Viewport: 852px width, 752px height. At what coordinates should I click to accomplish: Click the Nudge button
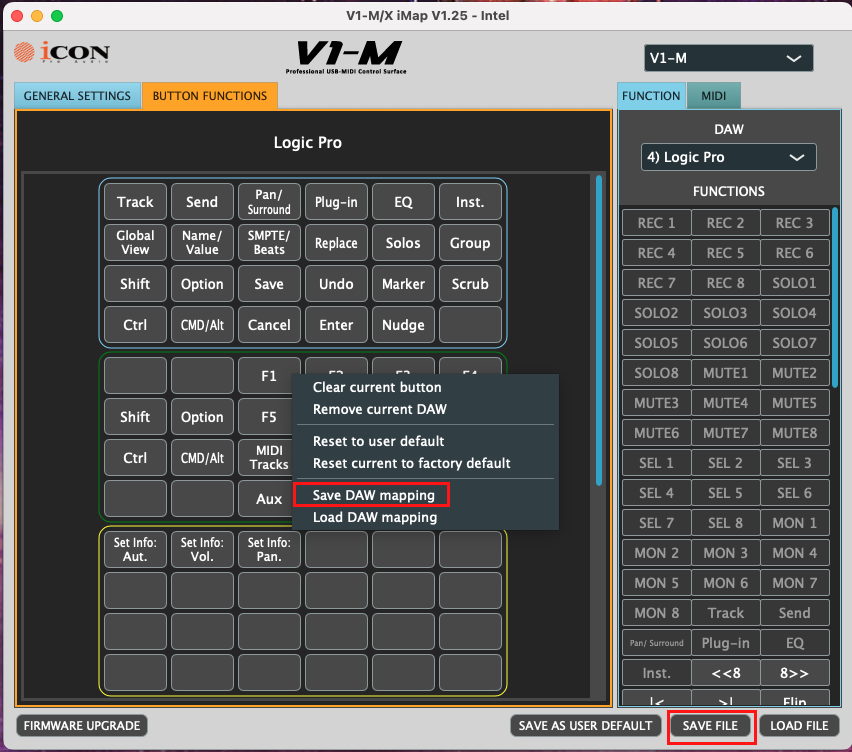click(403, 324)
